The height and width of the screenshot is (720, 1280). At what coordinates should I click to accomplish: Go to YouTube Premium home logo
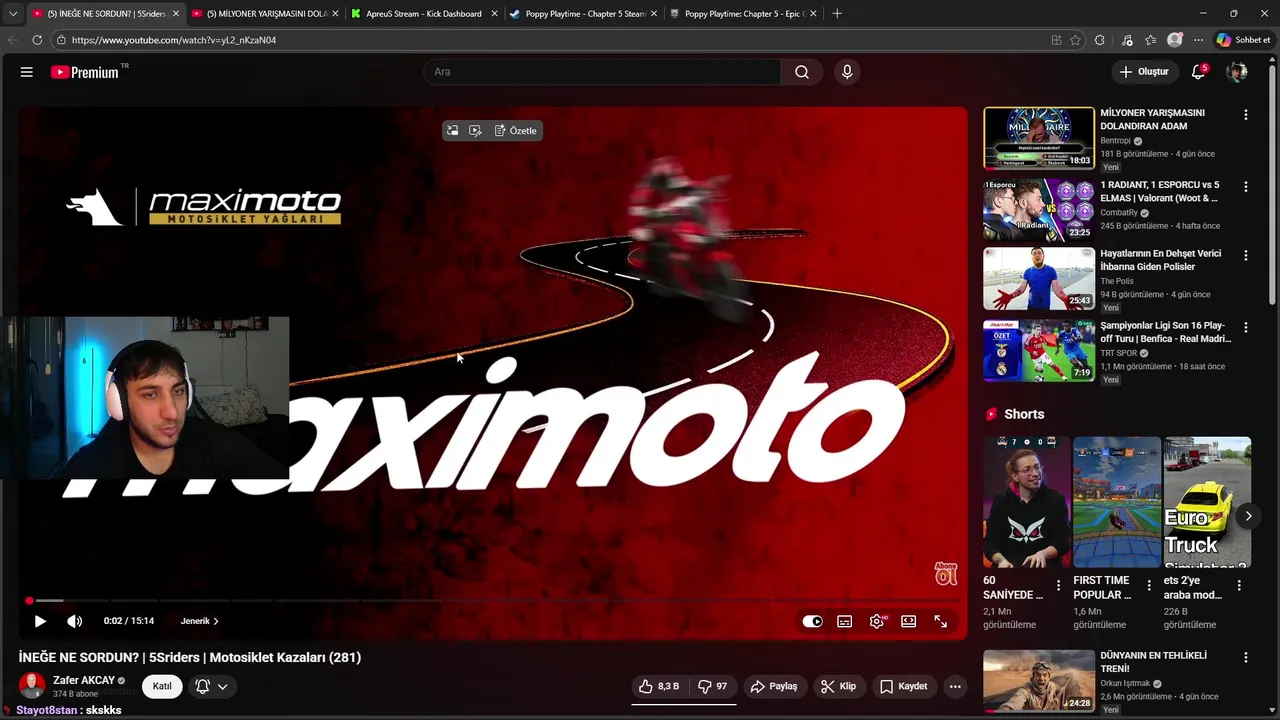[x=87, y=72]
